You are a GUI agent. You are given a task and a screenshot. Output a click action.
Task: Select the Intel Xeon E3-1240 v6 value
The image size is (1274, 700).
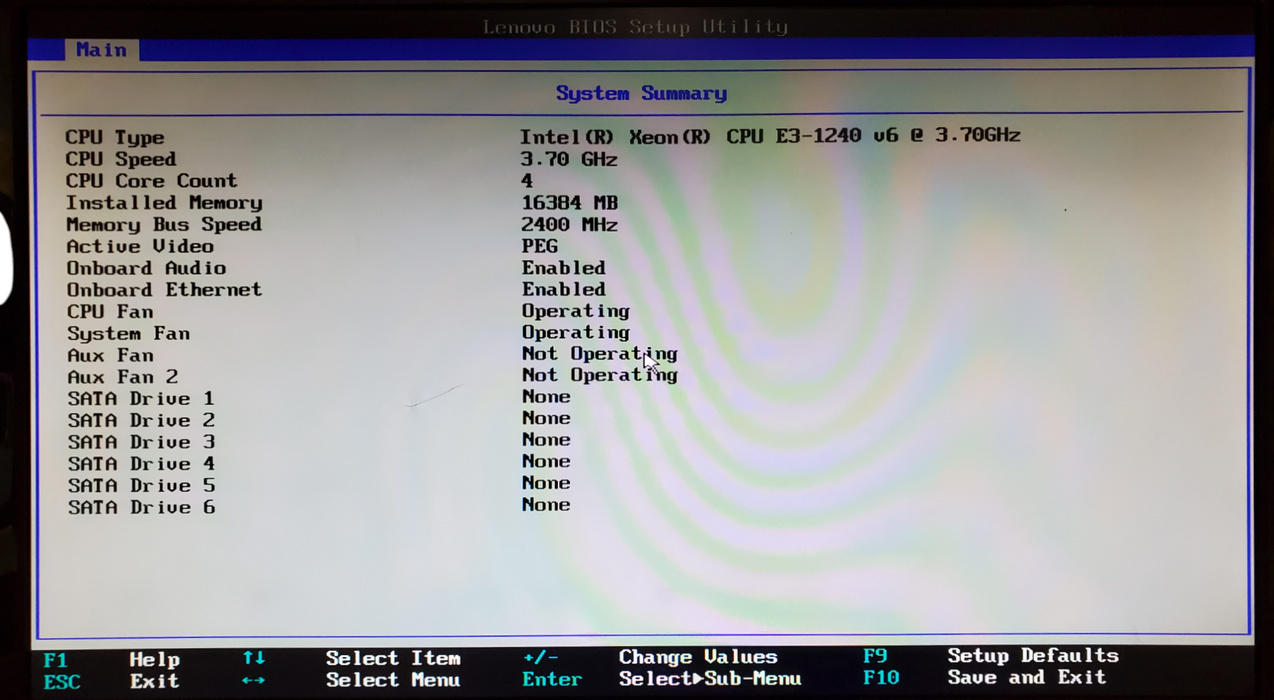pyautogui.click(x=770, y=136)
